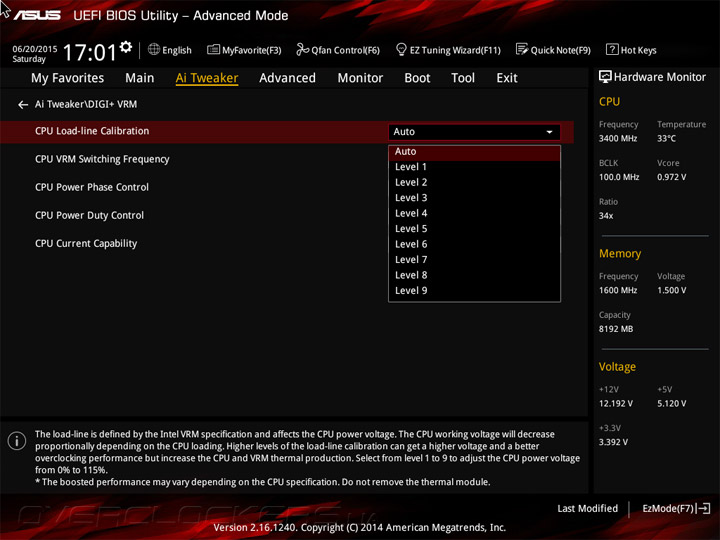Select CPU VRM Switching Frequency setting

[102, 159]
